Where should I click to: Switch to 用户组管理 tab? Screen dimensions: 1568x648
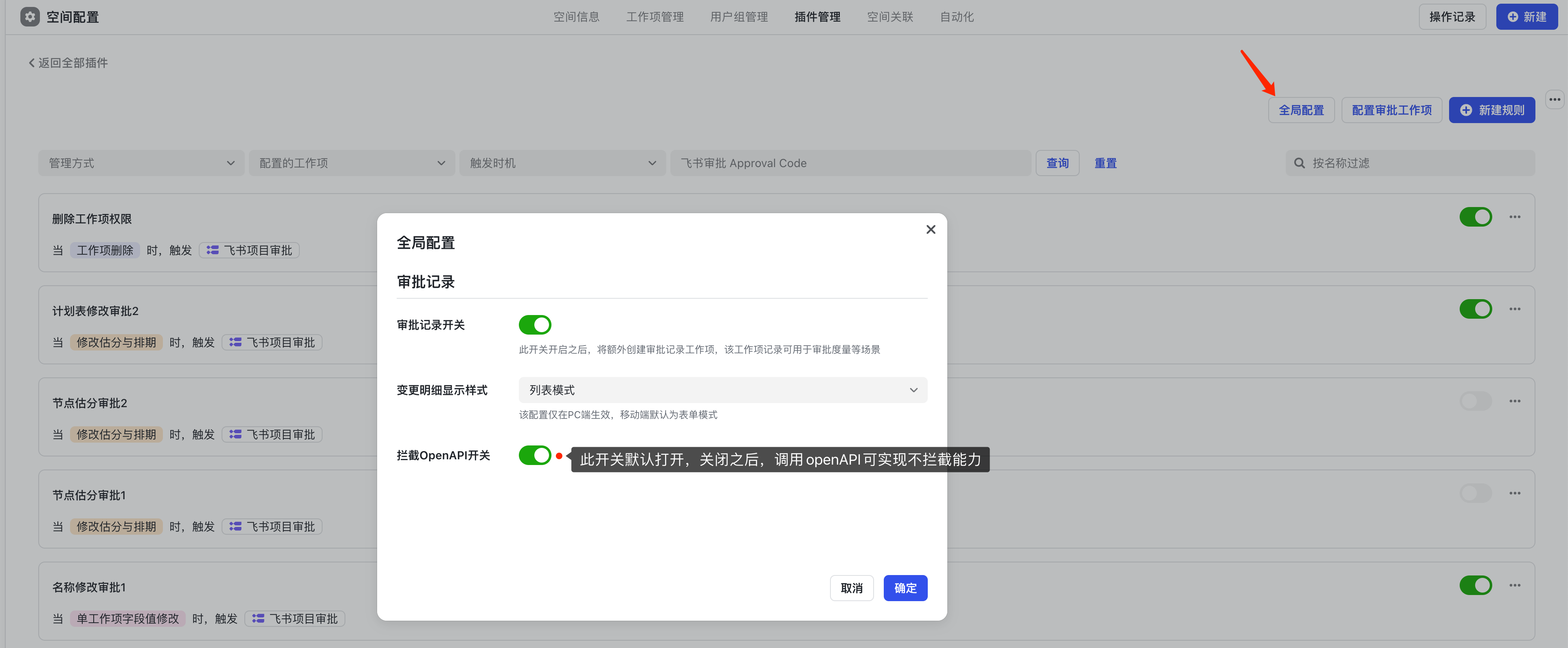tap(738, 17)
